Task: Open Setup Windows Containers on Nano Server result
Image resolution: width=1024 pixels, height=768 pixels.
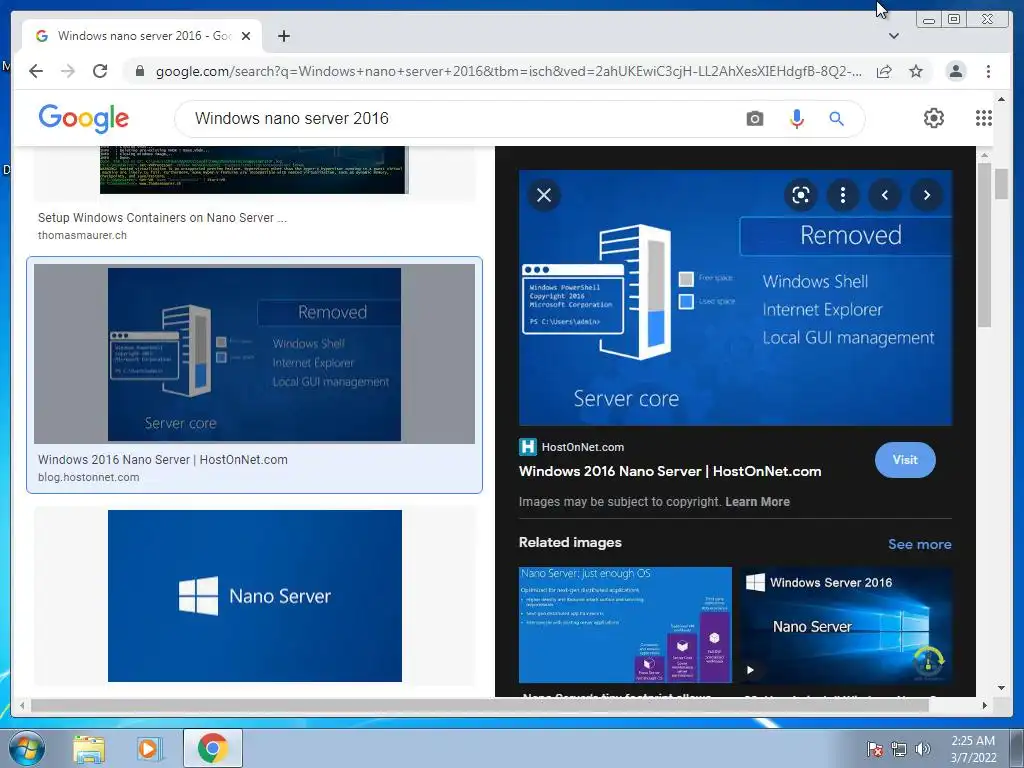Action: 162,218
